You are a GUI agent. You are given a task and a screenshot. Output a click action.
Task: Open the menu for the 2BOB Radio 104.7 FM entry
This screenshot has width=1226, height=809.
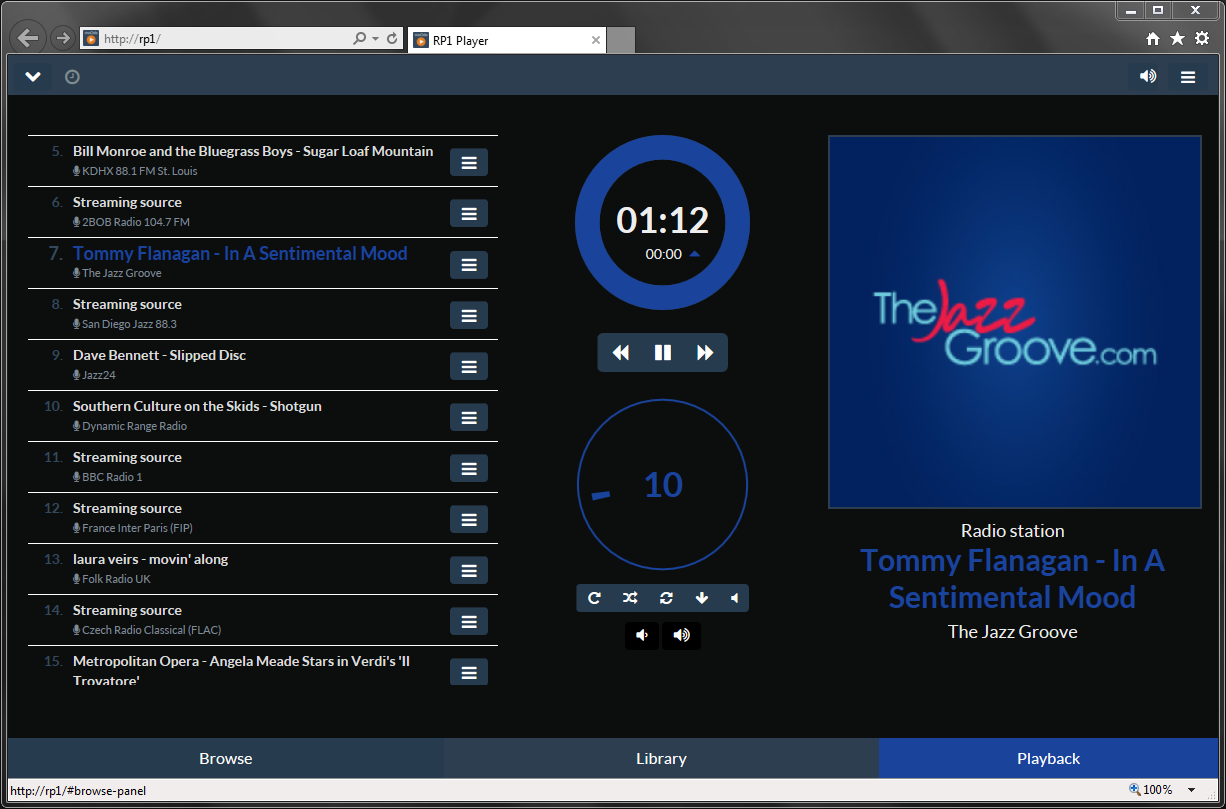468,213
